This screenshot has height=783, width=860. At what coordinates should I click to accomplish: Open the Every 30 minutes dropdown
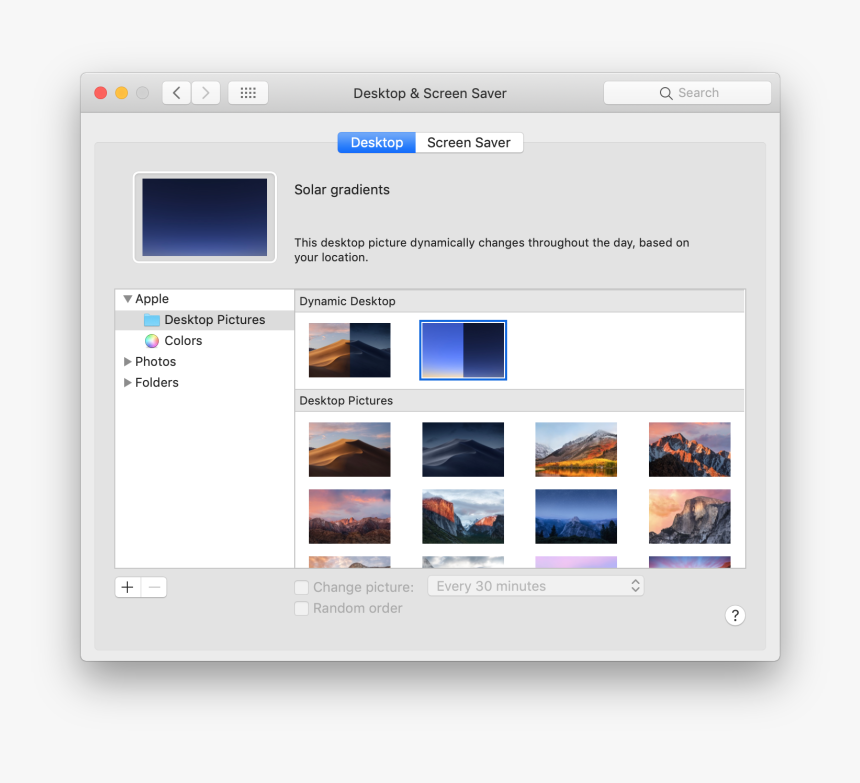pos(535,586)
